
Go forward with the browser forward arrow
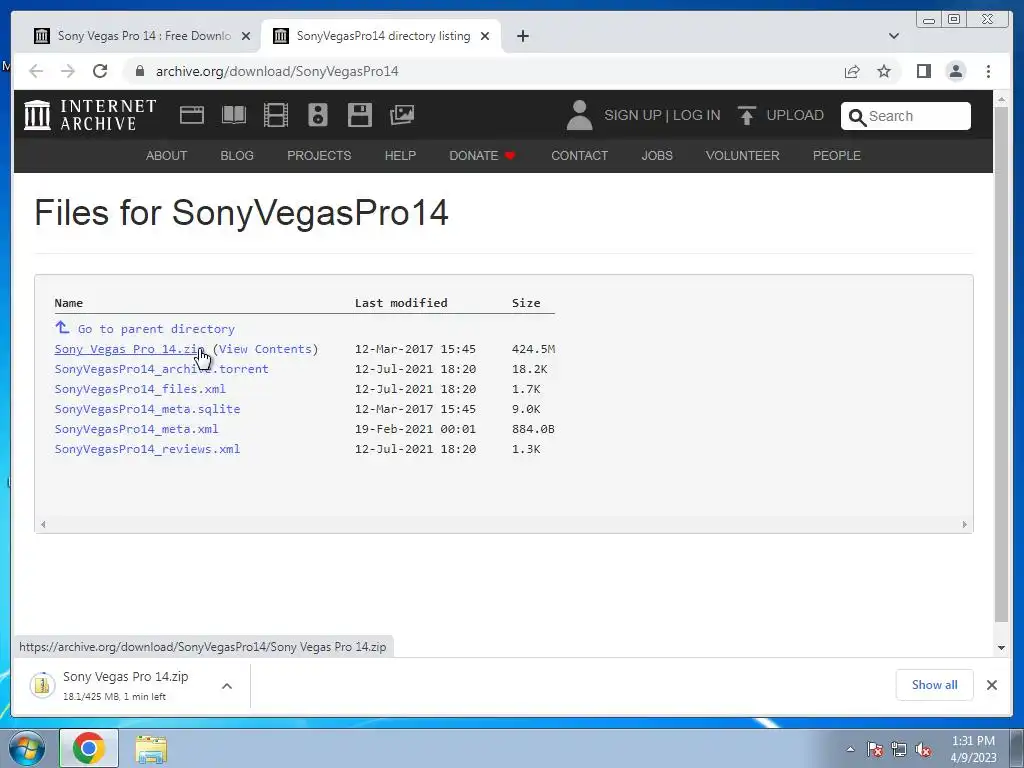coord(68,71)
